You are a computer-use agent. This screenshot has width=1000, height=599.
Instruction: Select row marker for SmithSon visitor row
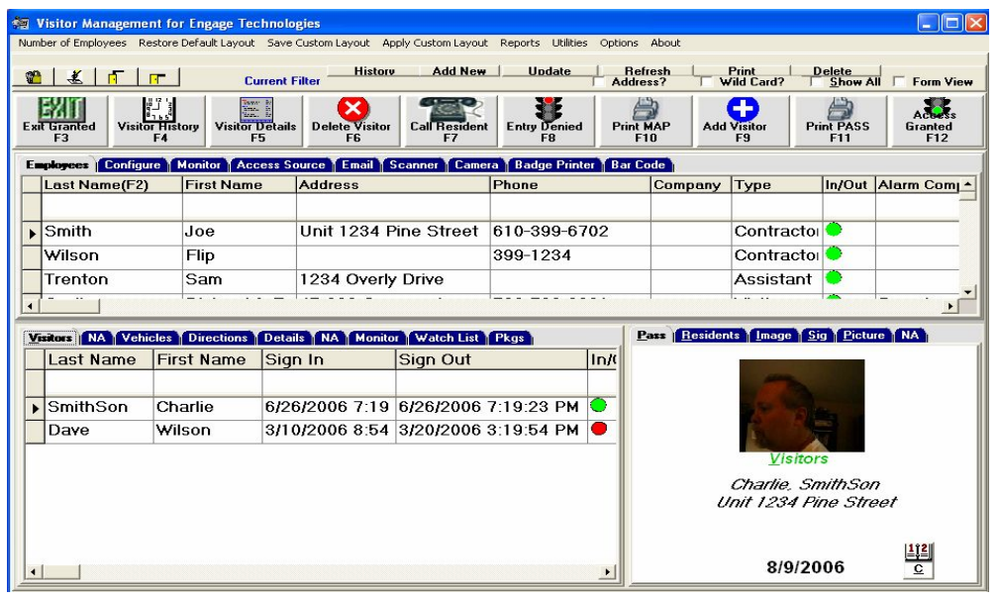tap(35, 408)
